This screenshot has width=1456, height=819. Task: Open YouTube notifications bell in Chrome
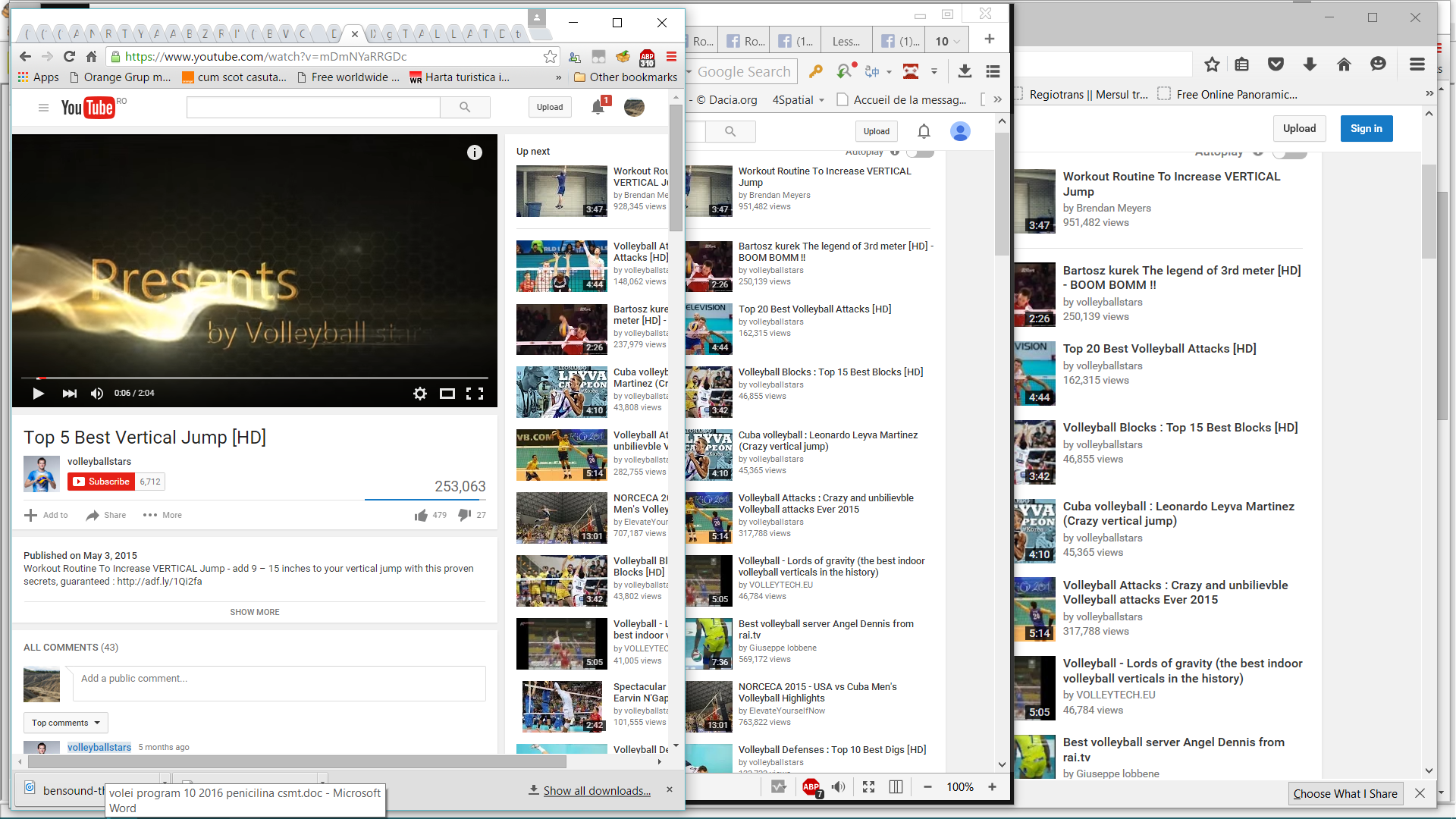(598, 107)
